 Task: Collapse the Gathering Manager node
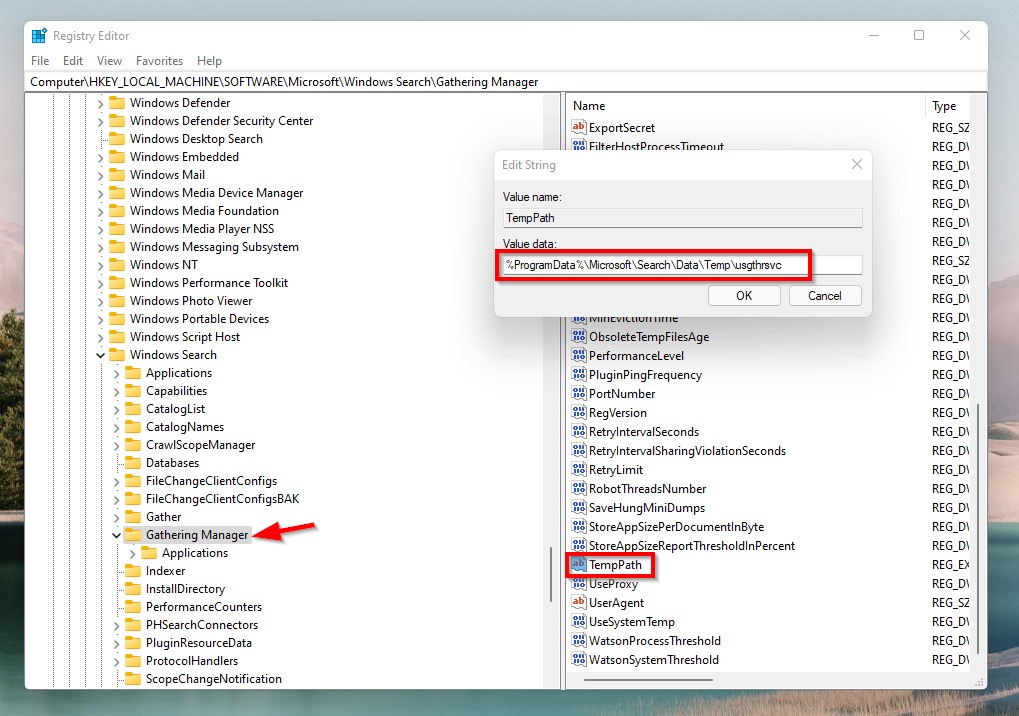116,535
